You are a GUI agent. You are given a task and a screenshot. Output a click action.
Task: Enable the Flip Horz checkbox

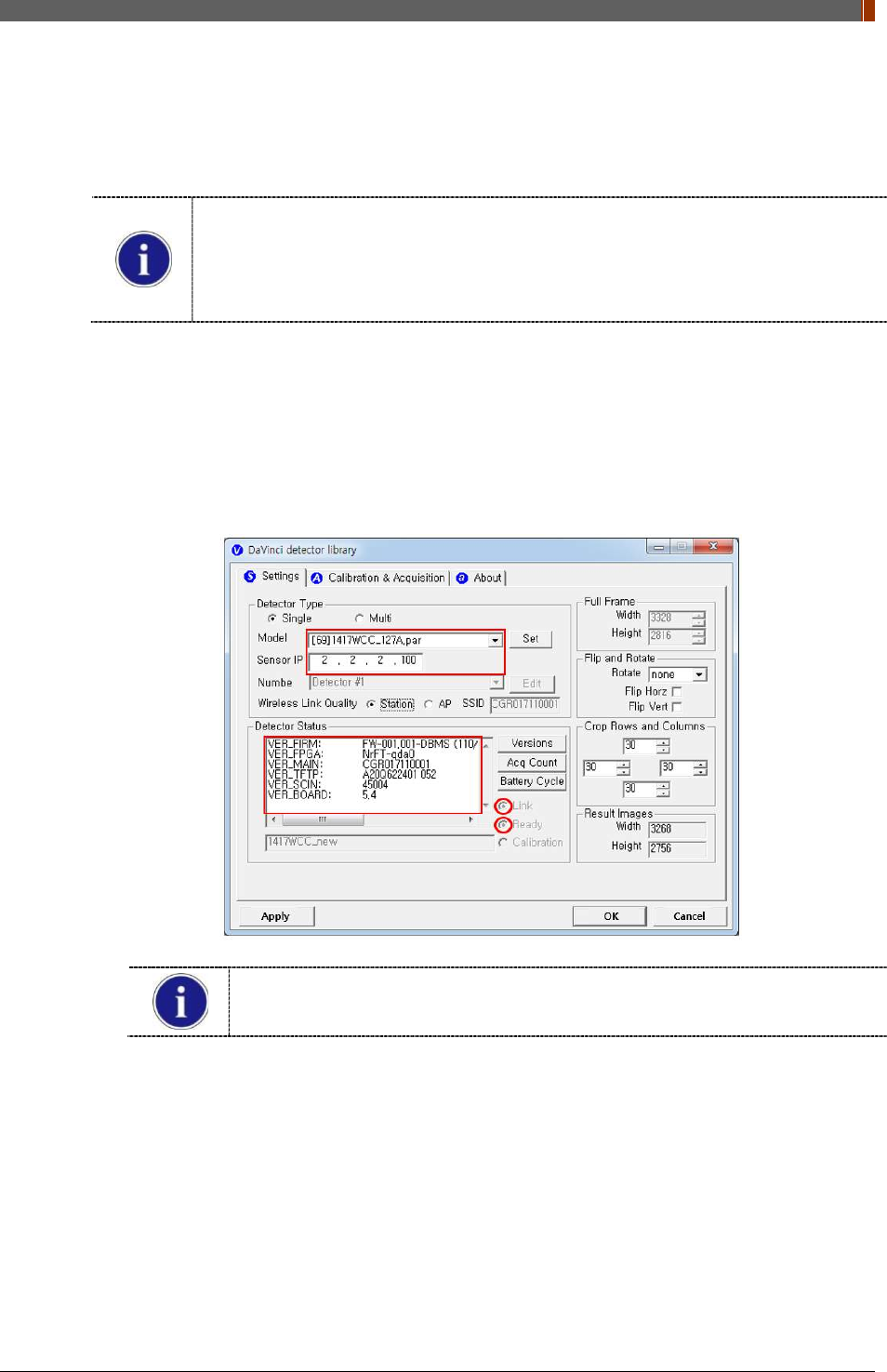pyautogui.click(x=676, y=692)
